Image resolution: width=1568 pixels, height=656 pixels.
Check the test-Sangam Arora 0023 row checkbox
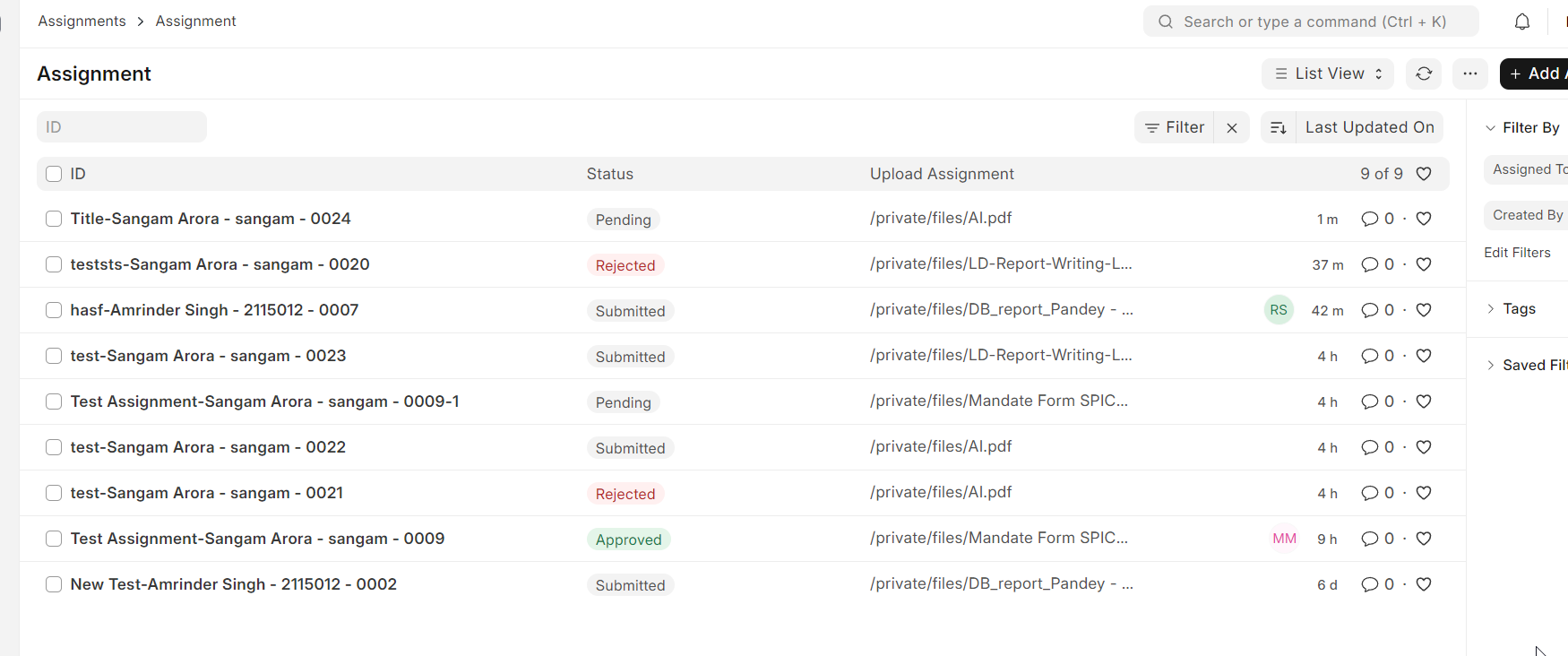54,356
